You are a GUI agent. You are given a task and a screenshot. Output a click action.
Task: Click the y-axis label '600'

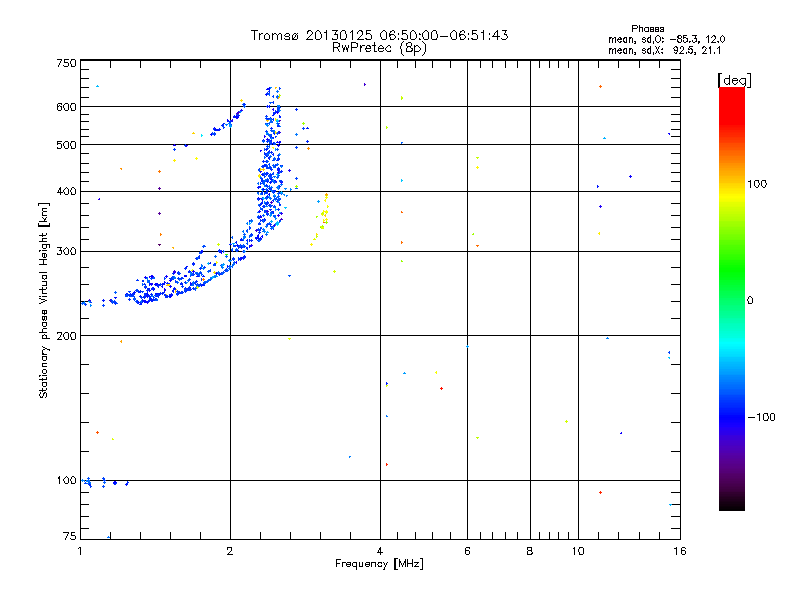pyautogui.click(x=66, y=107)
